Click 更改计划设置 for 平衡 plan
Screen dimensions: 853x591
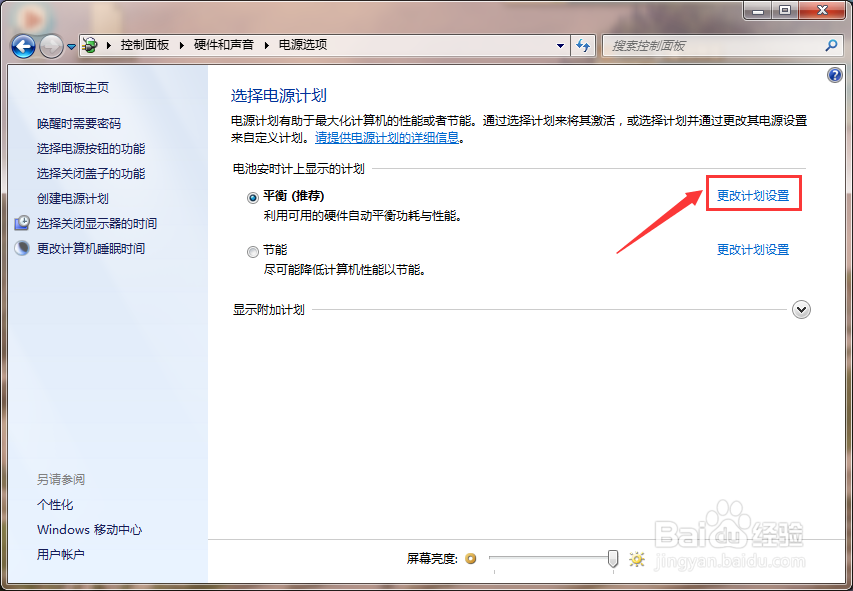click(753, 193)
